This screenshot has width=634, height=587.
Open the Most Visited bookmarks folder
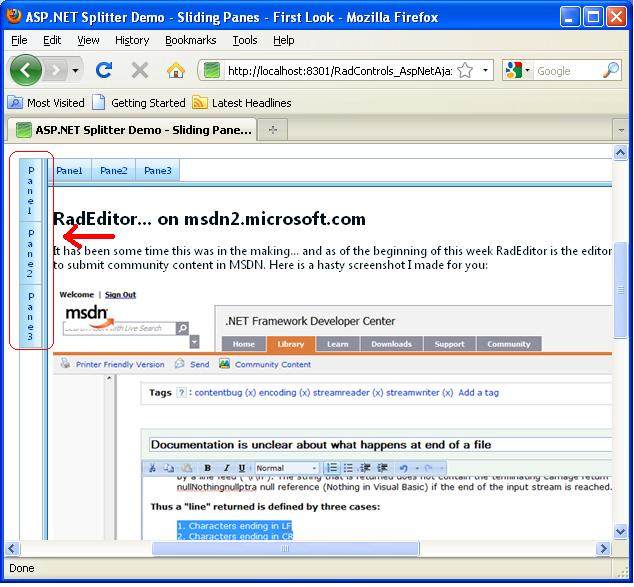[x=46, y=103]
